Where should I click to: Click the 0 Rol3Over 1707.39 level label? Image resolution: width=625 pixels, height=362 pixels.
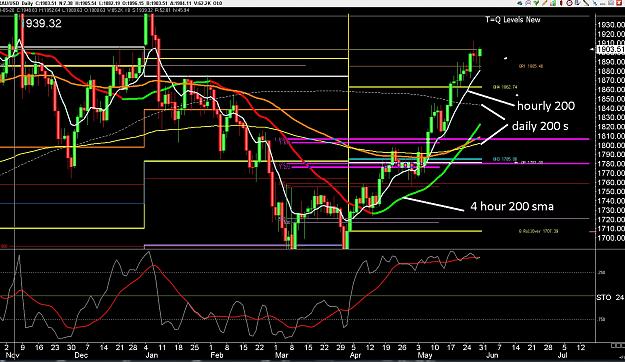(x=538, y=231)
